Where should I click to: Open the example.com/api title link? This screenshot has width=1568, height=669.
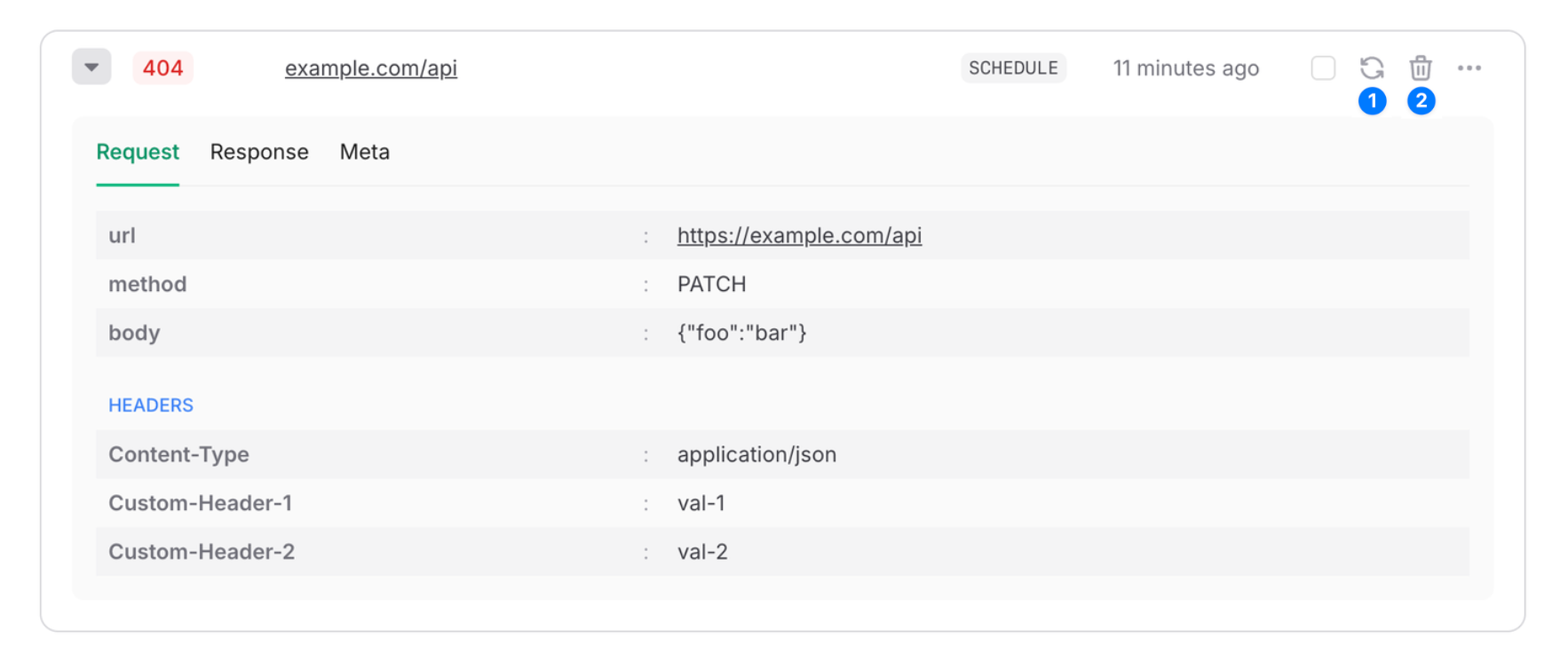point(370,68)
